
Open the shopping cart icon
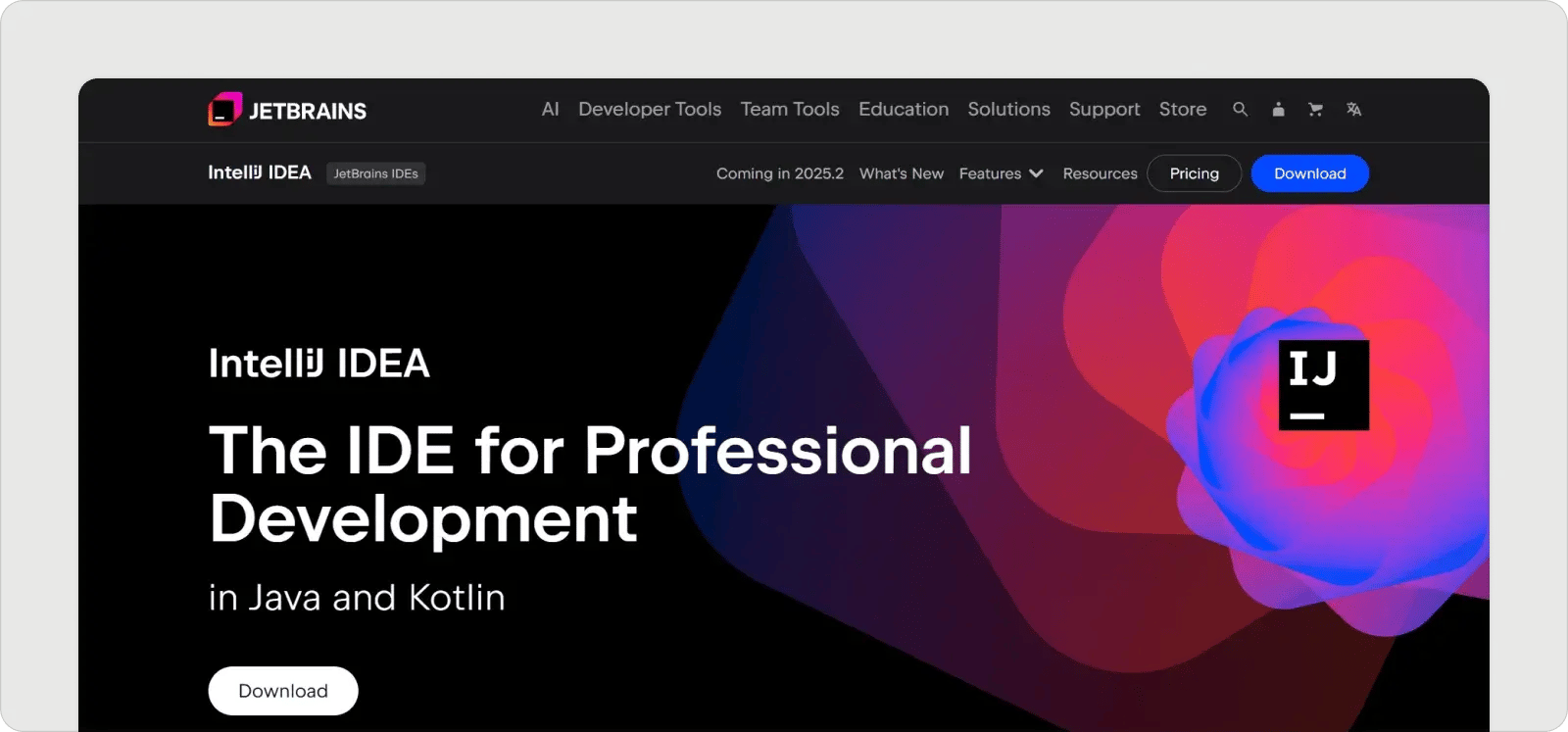pos(1315,110)
